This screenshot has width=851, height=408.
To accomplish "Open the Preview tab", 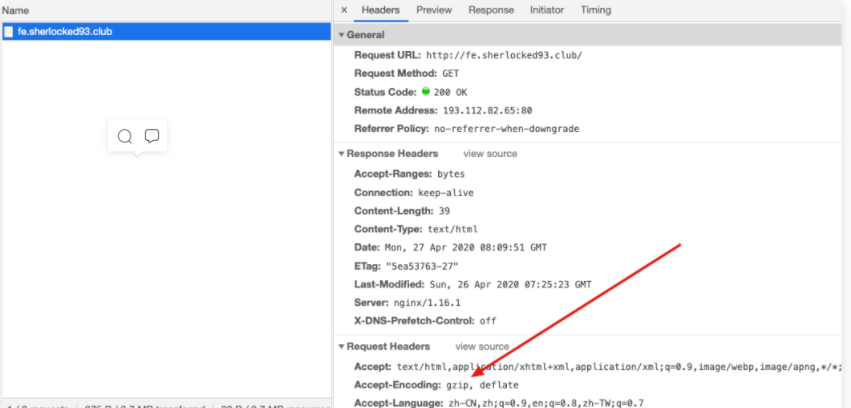I will pyautogui.click(x=434, y=10).
